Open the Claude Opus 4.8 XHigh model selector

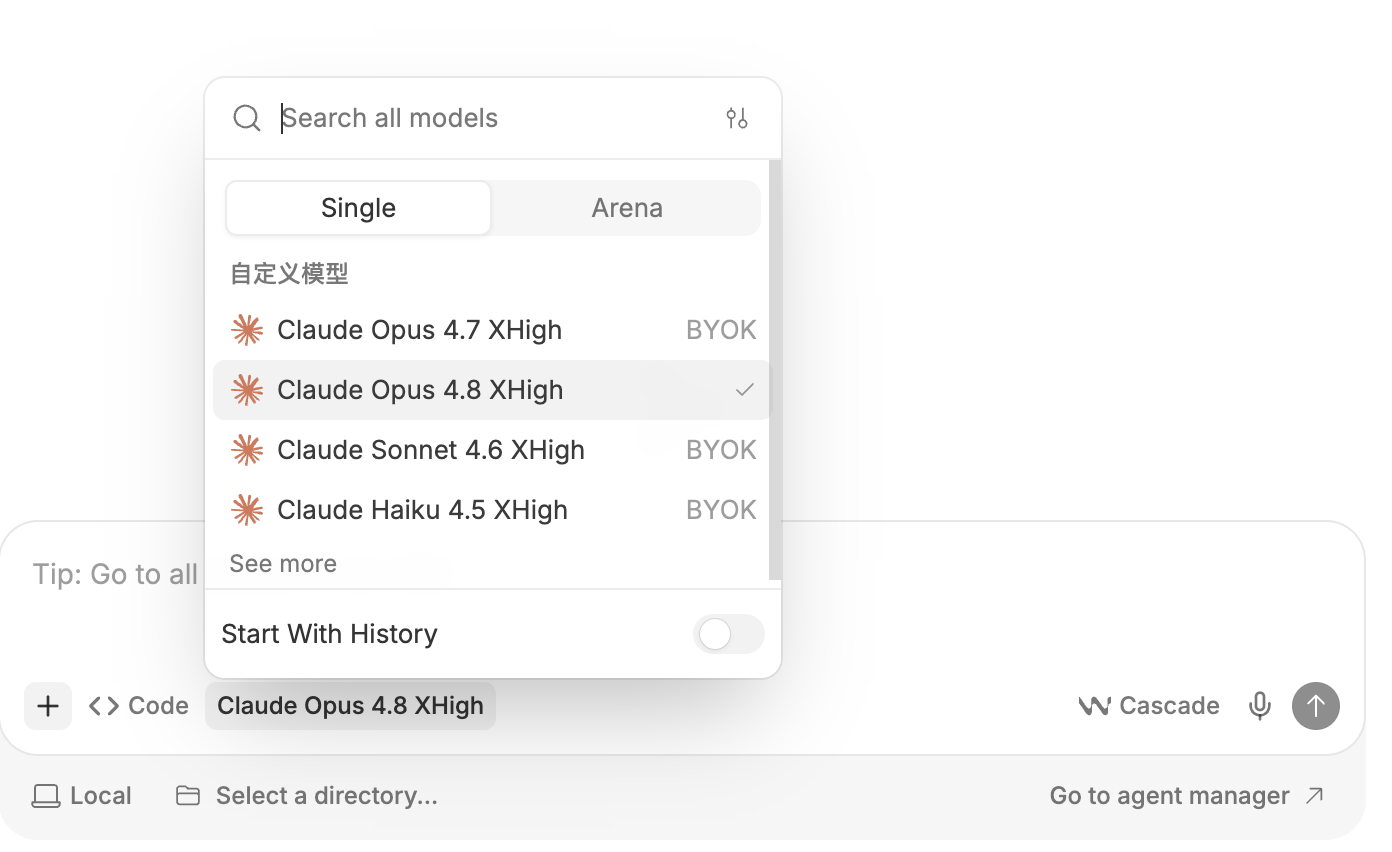350,706
